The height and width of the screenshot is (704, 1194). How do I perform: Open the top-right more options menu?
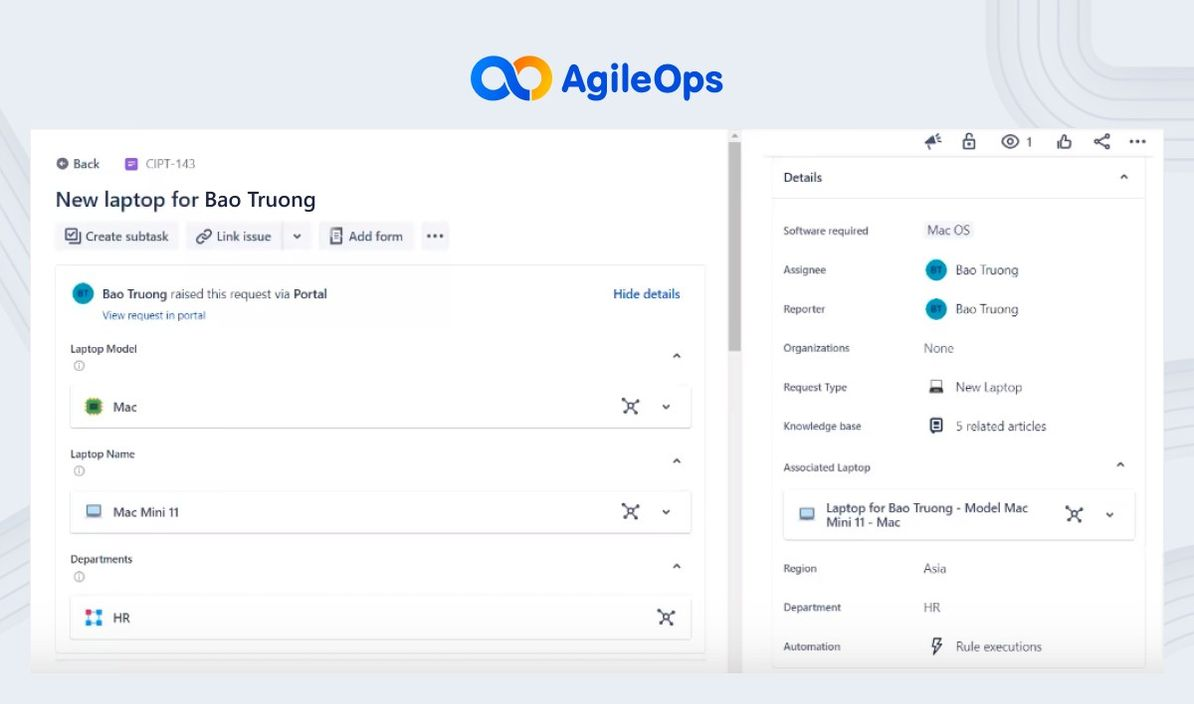click(1138, 142)
